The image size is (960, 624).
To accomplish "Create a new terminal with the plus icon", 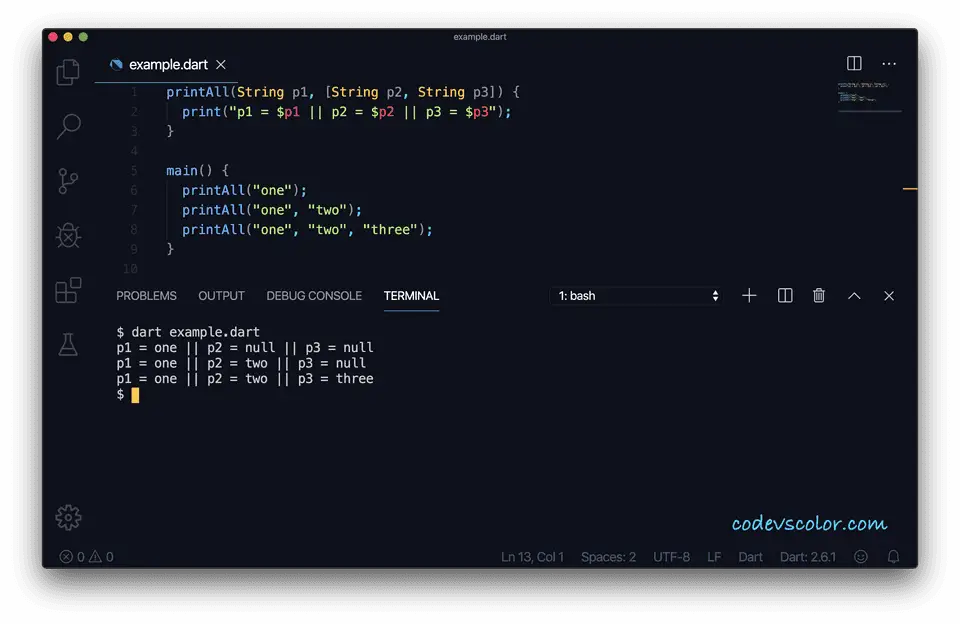I will pos(749,296).
